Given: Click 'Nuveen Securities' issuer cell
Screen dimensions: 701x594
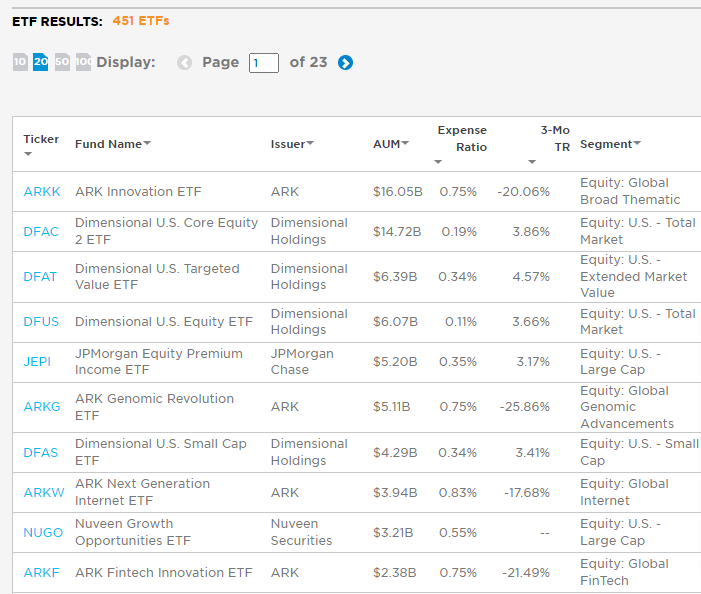Looking at the screenshot, I should click(301, 532).
